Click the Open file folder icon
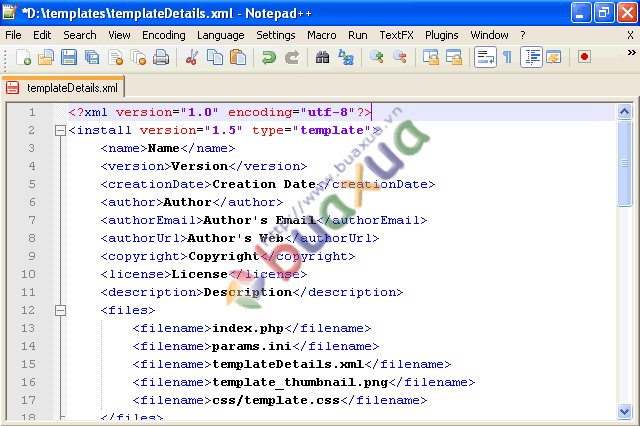Screen dimensions: 640x426 point(46,57)
